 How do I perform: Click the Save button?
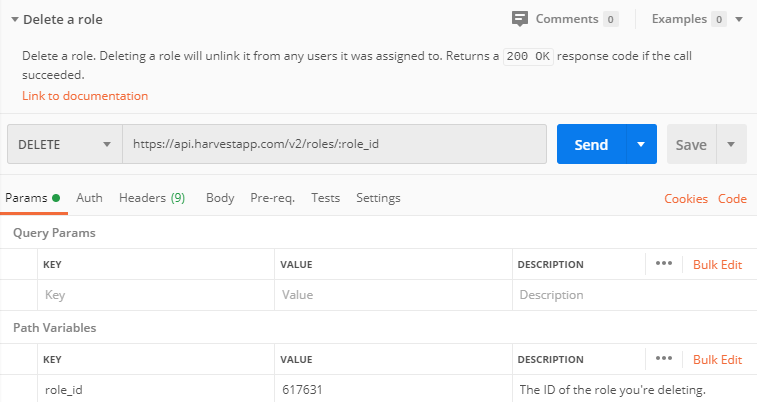point(691,144)
